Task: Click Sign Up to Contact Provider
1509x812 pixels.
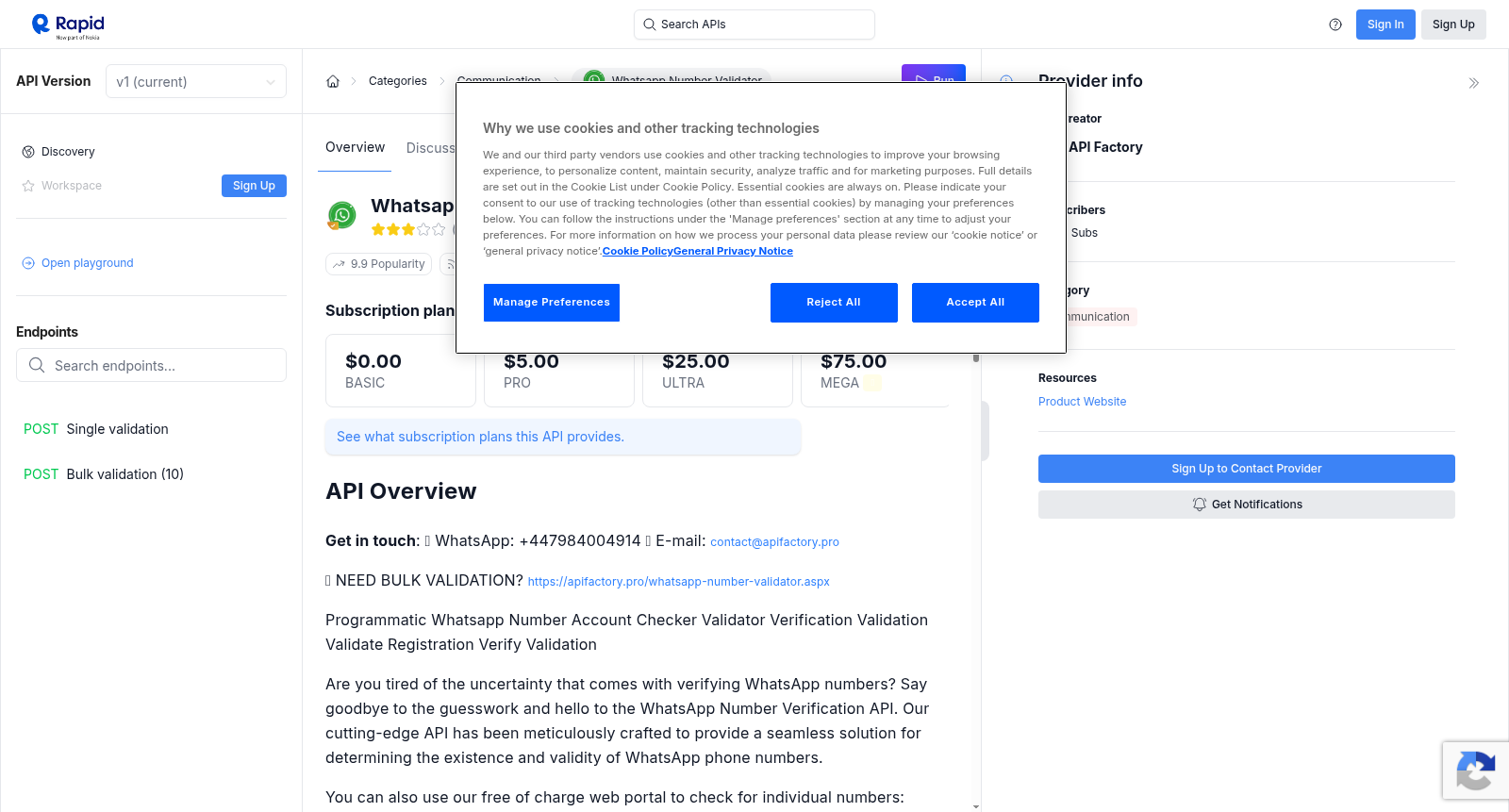Action: pos(1246,469)
